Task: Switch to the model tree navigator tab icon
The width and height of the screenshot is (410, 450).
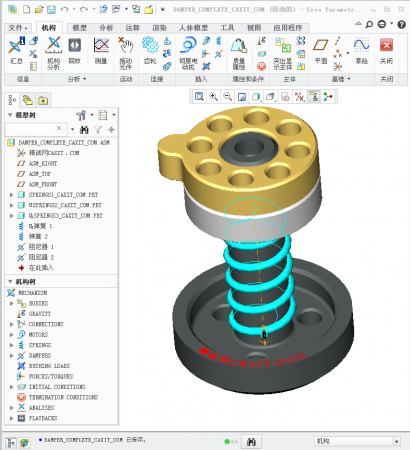Action: pyautogui.click(x=12, y=100)
